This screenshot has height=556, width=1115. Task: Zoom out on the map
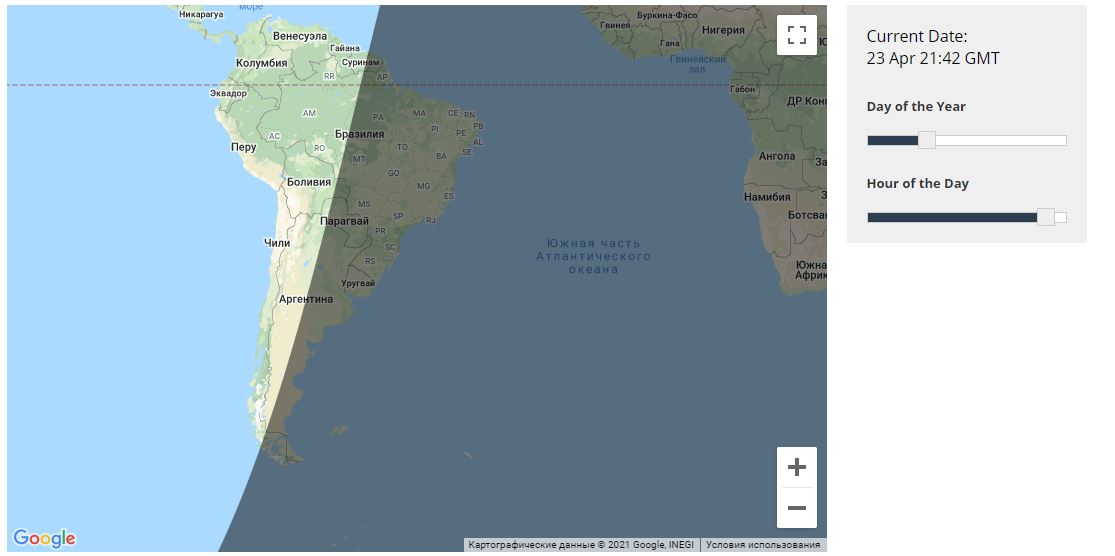coord(796,508)
